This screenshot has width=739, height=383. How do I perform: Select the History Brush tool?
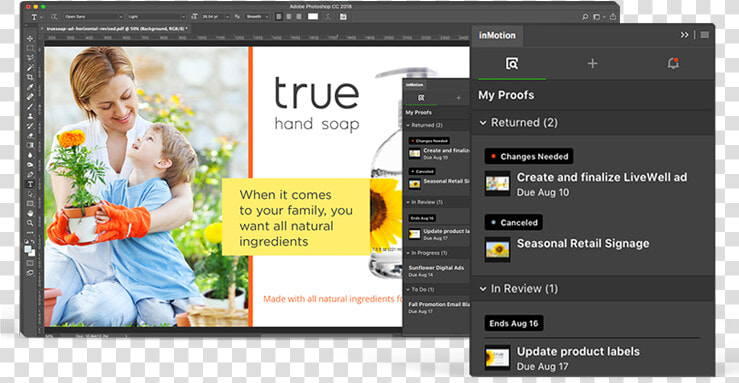(x=30, y=126)
